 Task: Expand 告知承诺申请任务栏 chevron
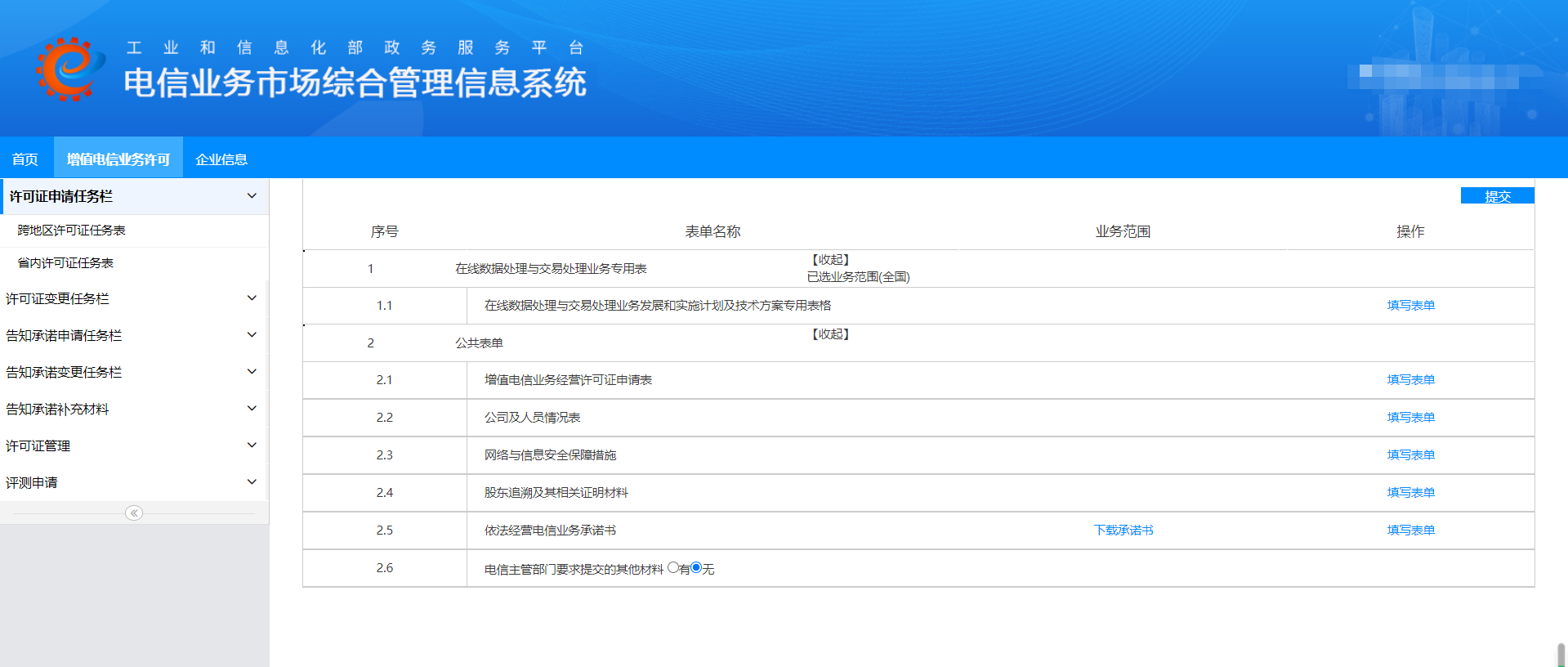point(252,335)
